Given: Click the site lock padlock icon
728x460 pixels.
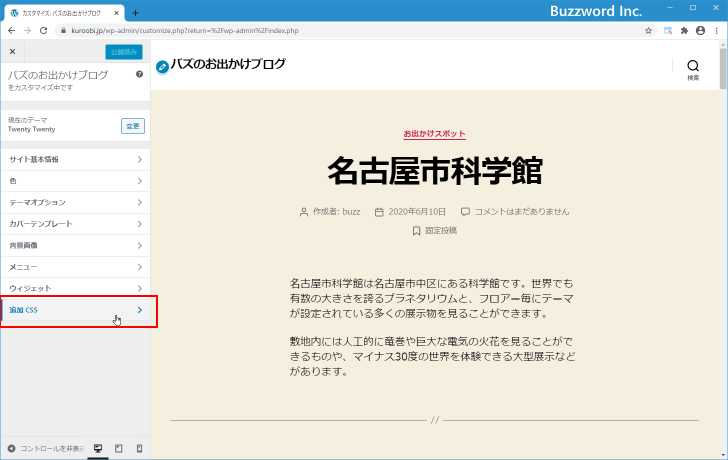Looking at the screenshot, I should pyautogui.click(x=64, y=31).
